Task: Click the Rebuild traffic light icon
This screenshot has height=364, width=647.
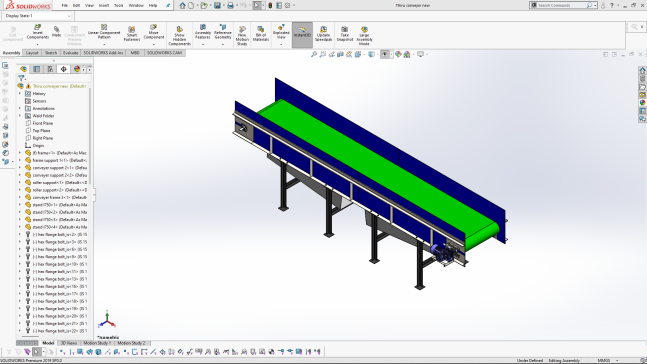Action: pos(270,5)
